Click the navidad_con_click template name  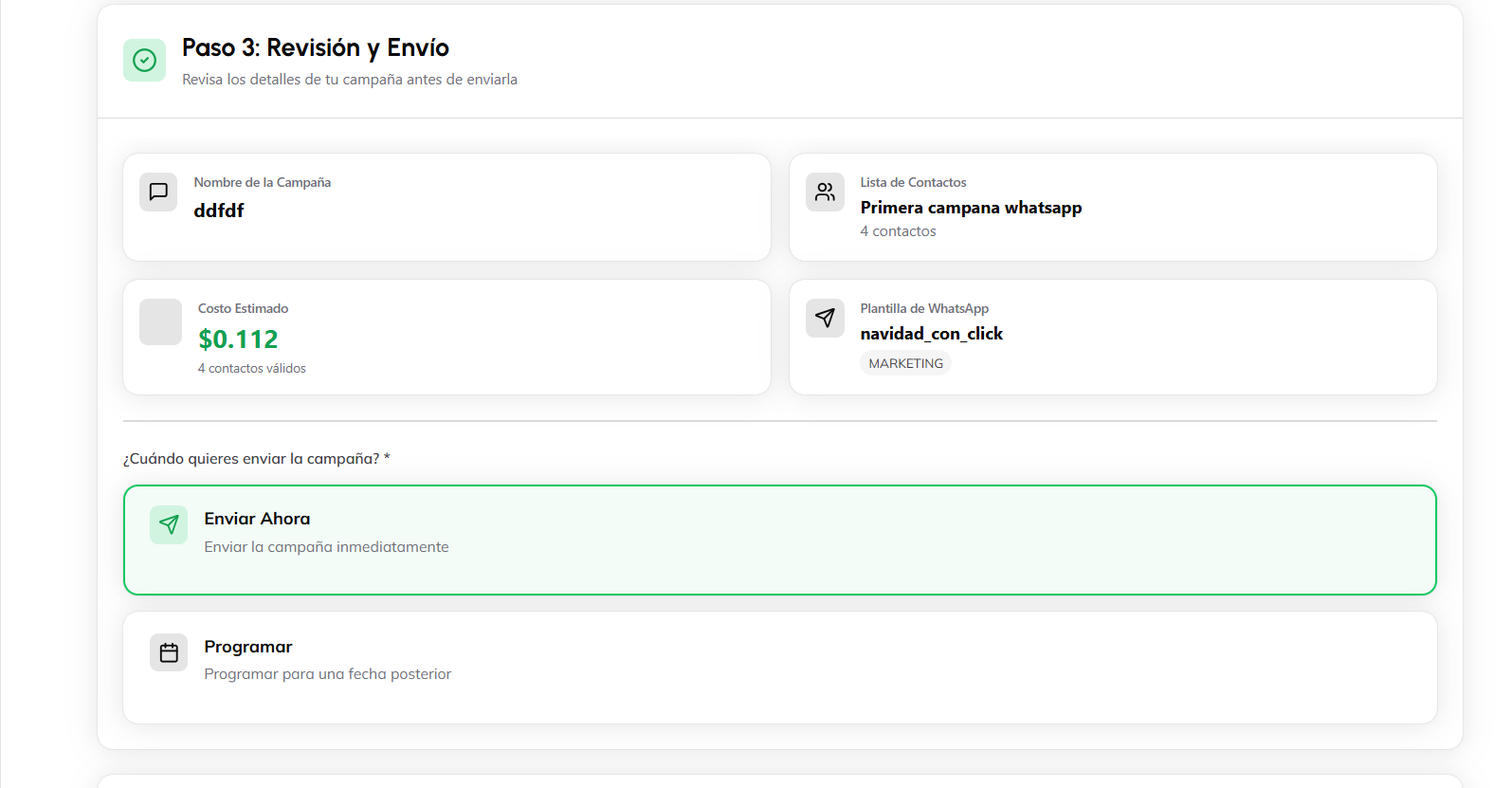pyautogui.click(x=931, y=334)
